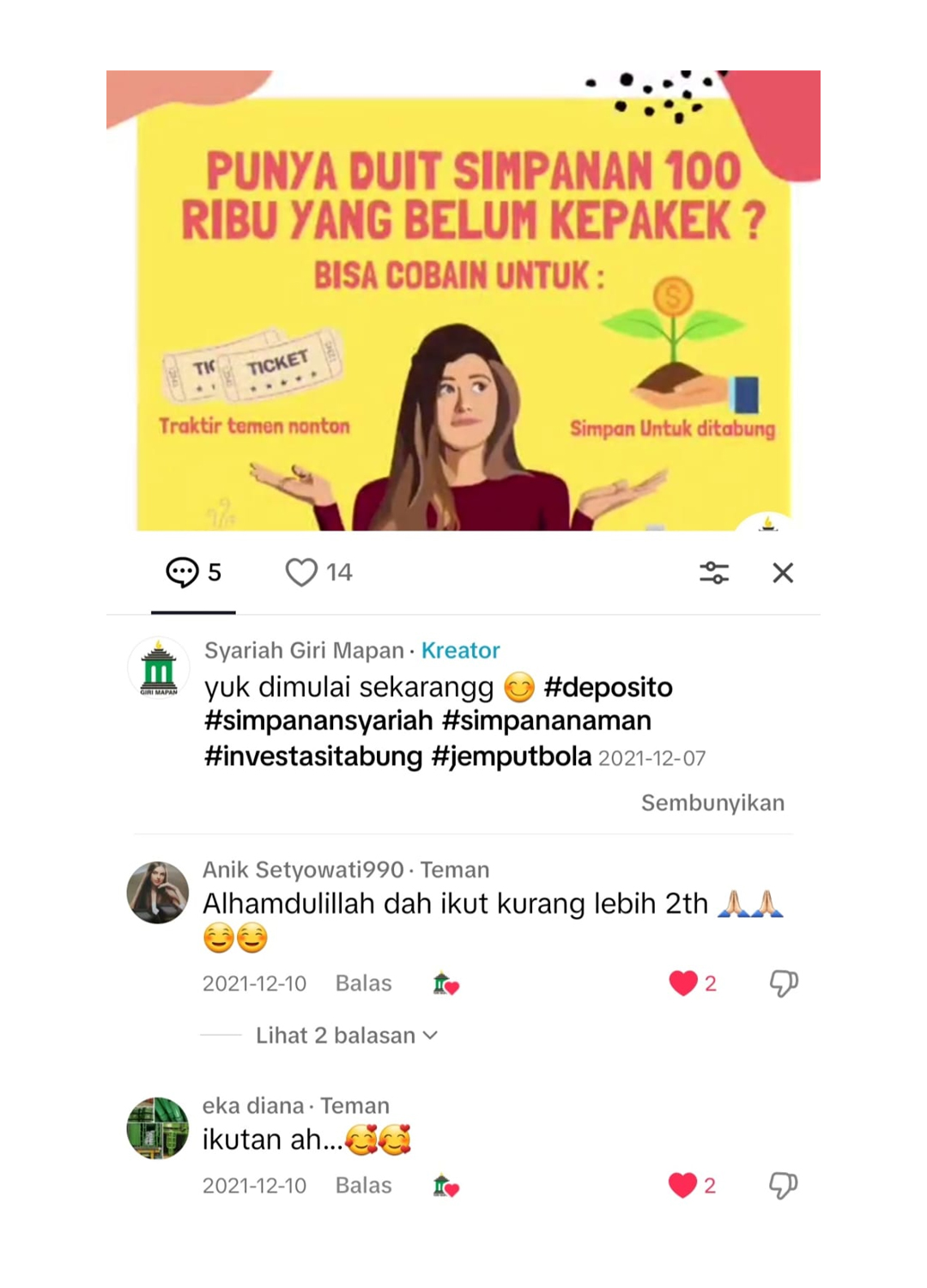Open the #simpanansyariah hashtag

click(x=318, y=720)
